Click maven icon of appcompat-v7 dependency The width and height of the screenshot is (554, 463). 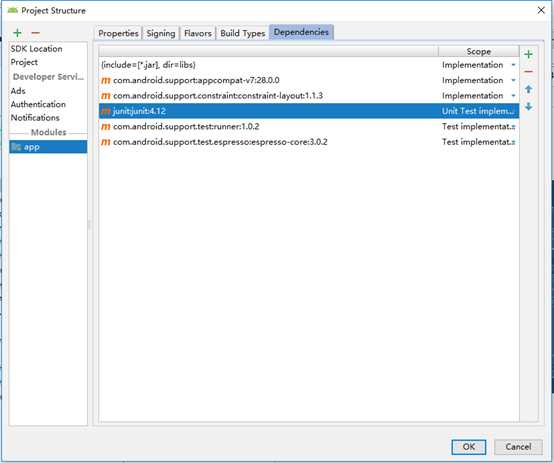click(106, 81)
